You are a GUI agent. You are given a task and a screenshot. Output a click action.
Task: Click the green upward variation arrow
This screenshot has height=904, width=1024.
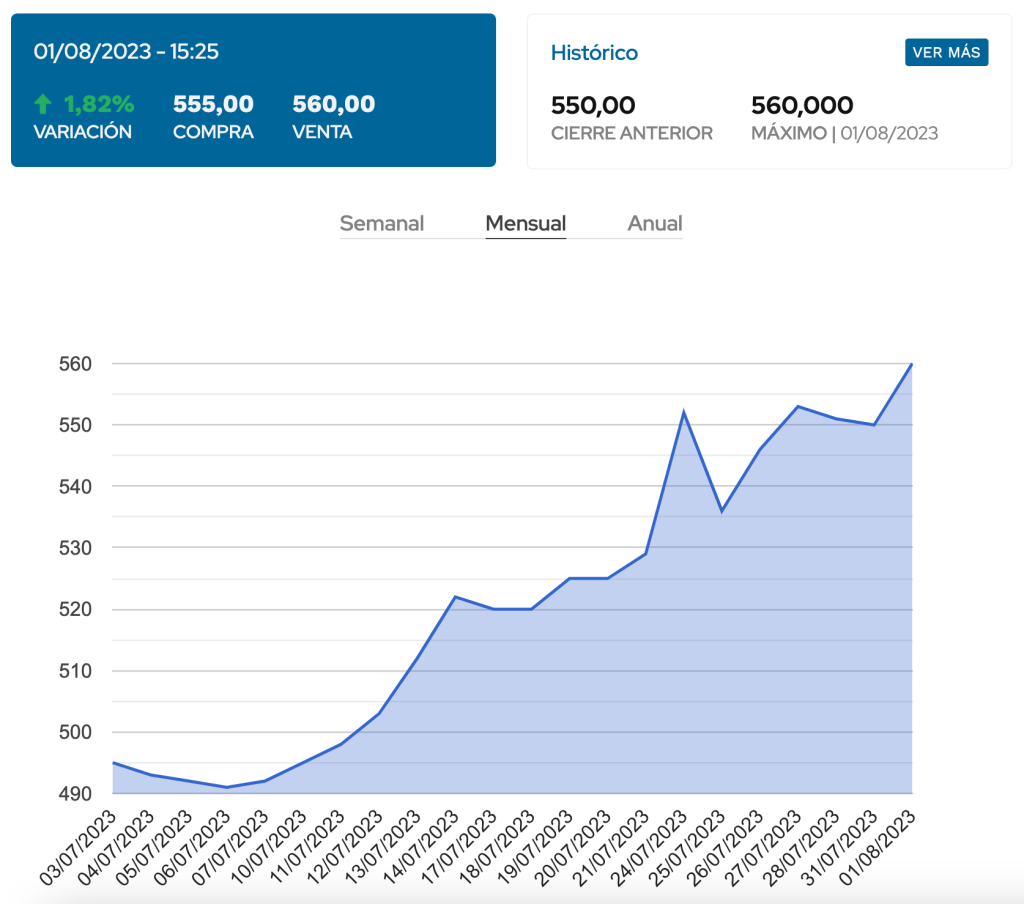(42, 104)
